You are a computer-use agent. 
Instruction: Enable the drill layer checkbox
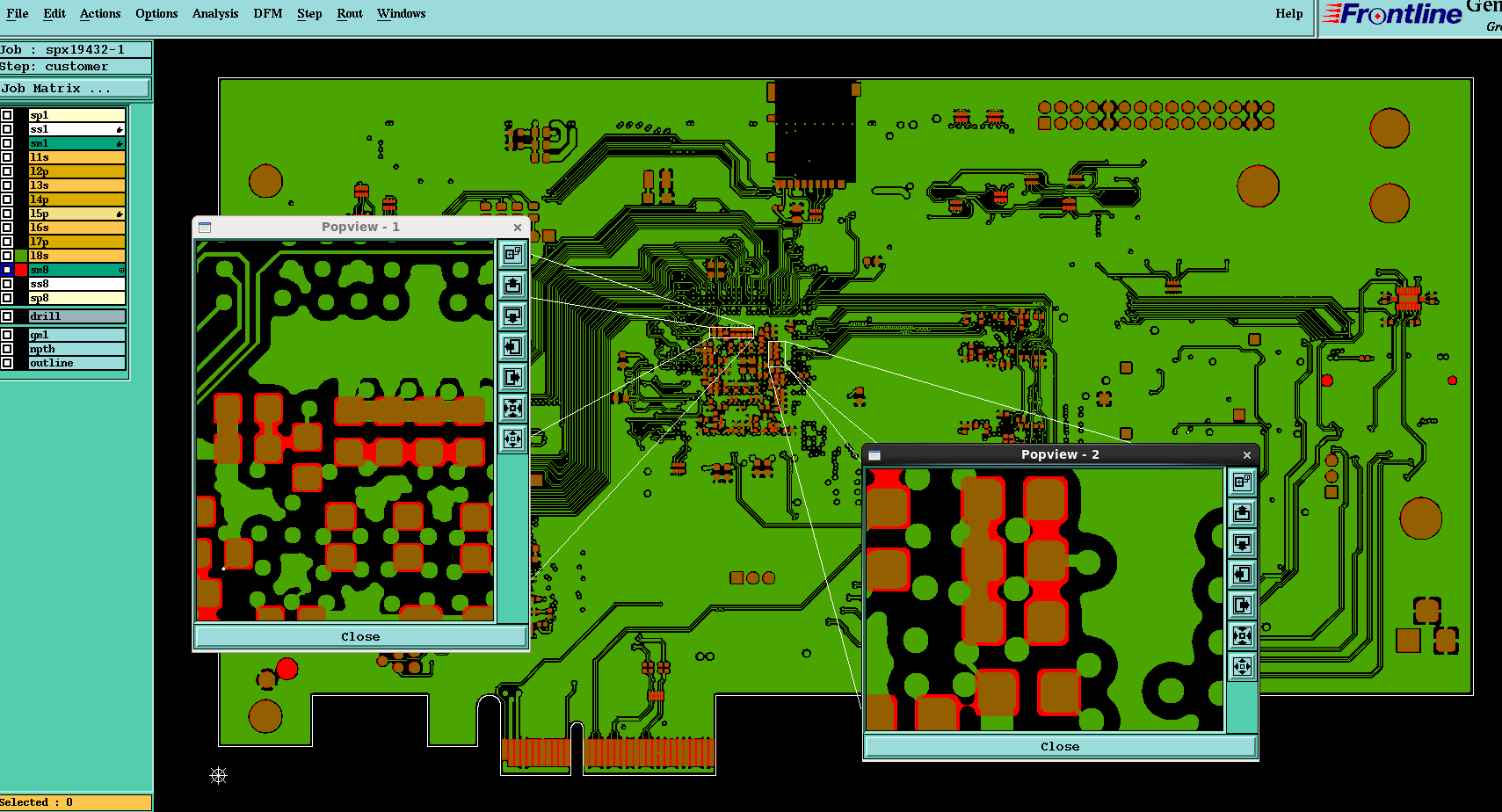(7, 316)
